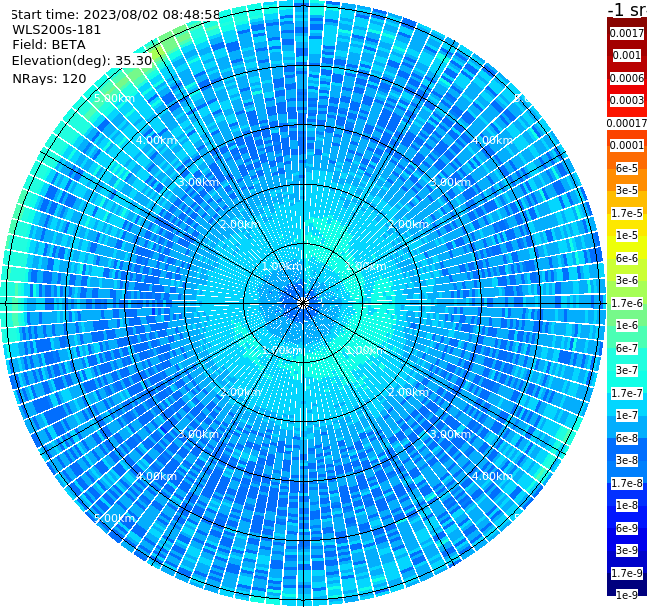
Task: Select the upper-left 4.00km ring label
Action: [x=156, y=140]
